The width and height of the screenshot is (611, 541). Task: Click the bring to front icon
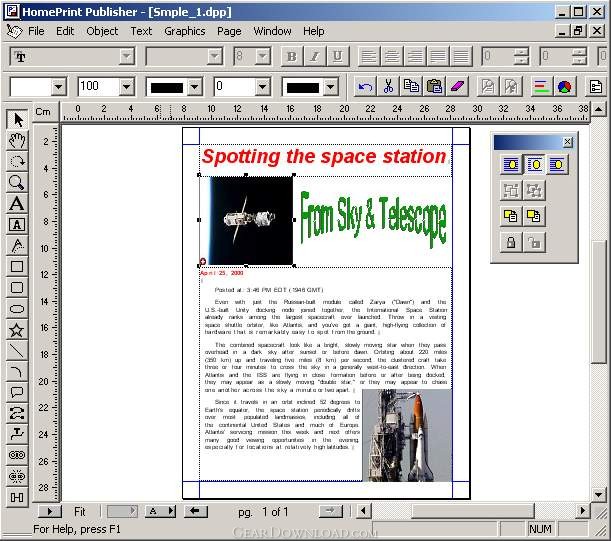pyautogui.click(x=511, y=216)
